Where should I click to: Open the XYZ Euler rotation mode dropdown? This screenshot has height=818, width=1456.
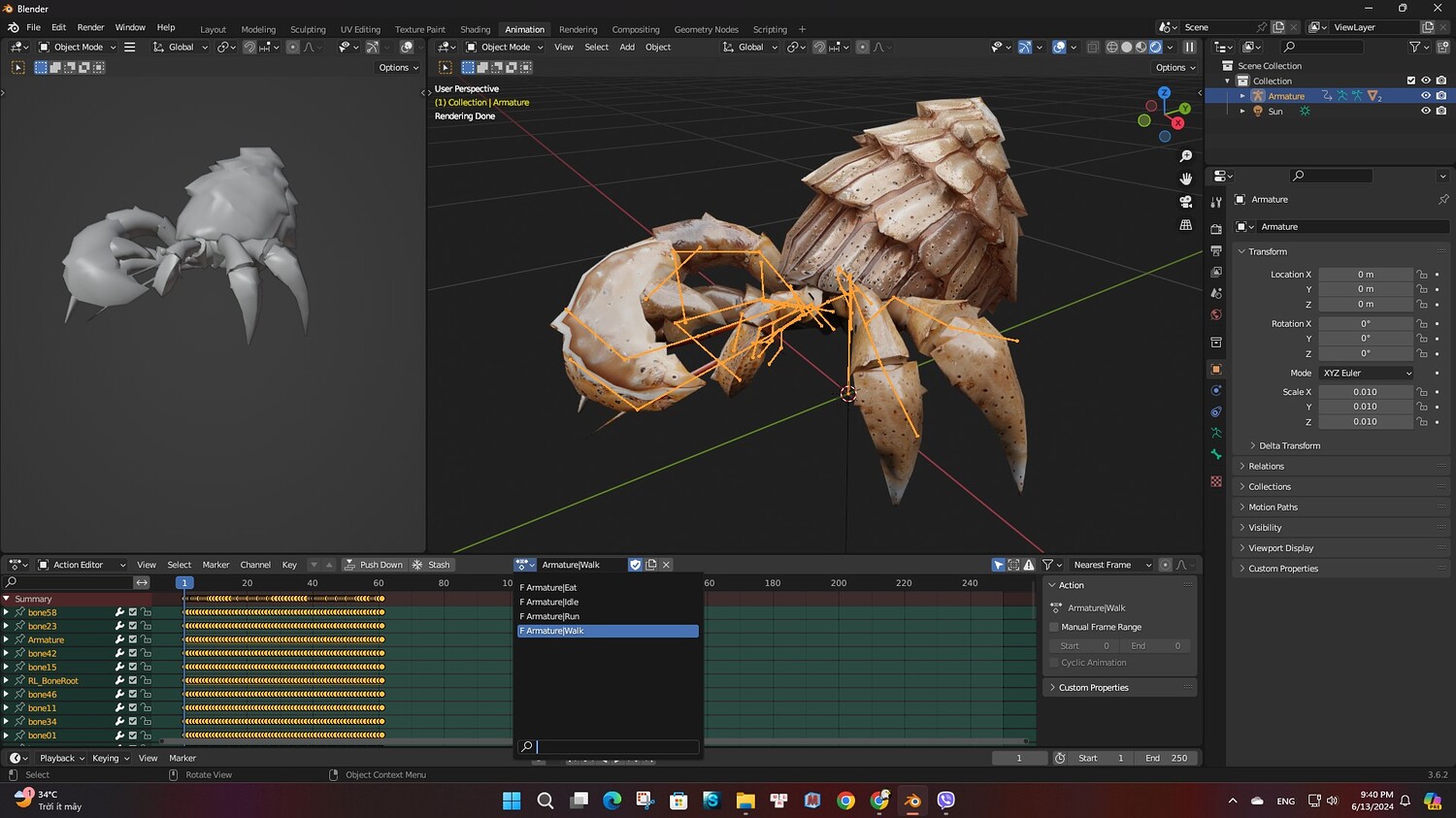(1366, 373)
